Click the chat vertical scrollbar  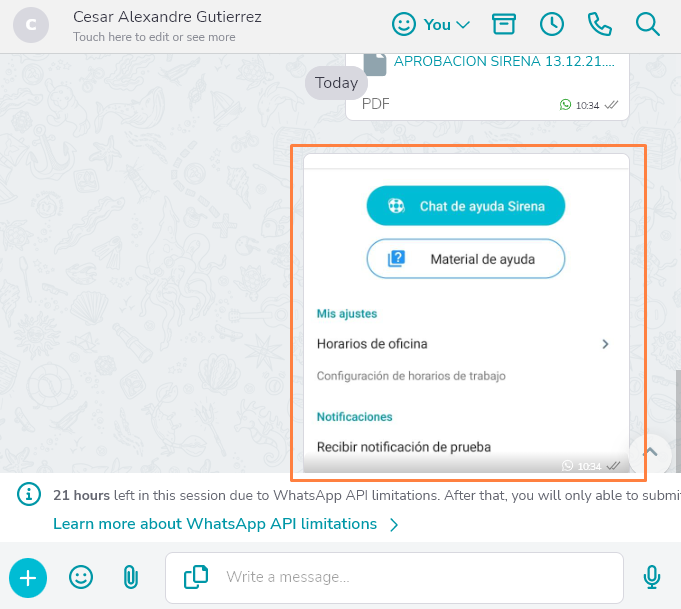pos(678,420)
